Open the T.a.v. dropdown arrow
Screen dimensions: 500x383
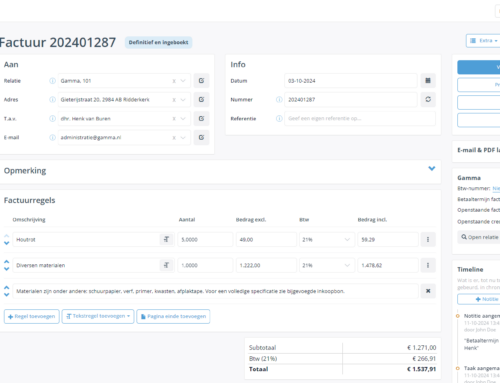click(183, 118)
